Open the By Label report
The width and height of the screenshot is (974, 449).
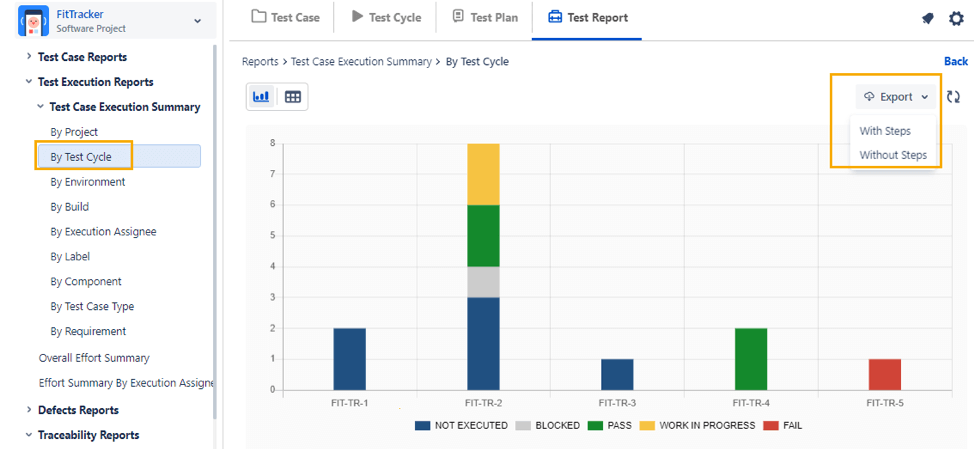tap(70, 256)
